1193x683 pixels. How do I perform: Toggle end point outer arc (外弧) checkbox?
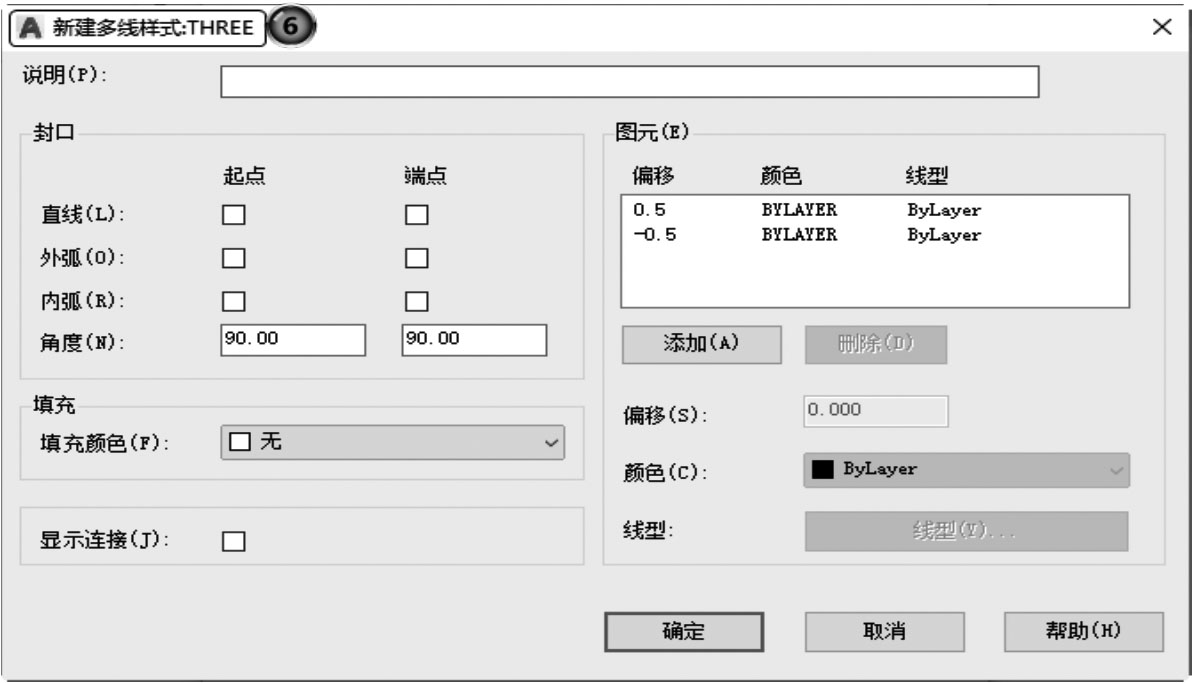(416, 258)
